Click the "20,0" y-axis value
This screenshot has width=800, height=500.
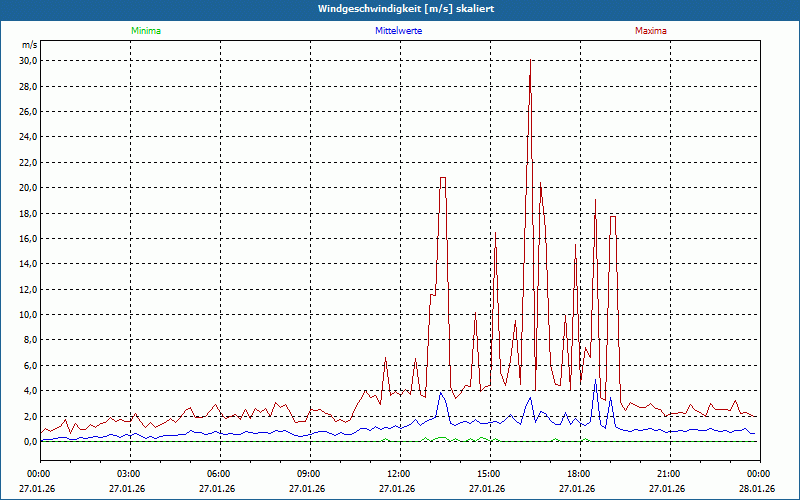point(28,188)
